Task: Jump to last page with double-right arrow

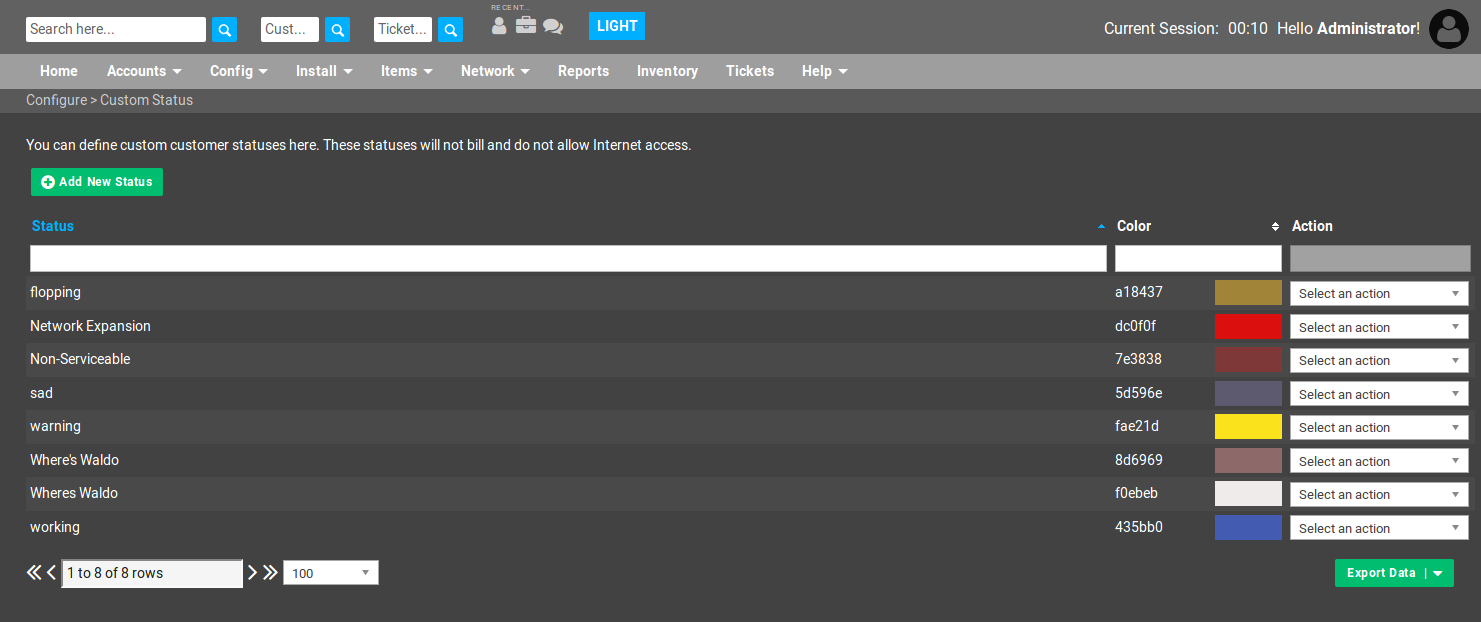Action: 271,572
